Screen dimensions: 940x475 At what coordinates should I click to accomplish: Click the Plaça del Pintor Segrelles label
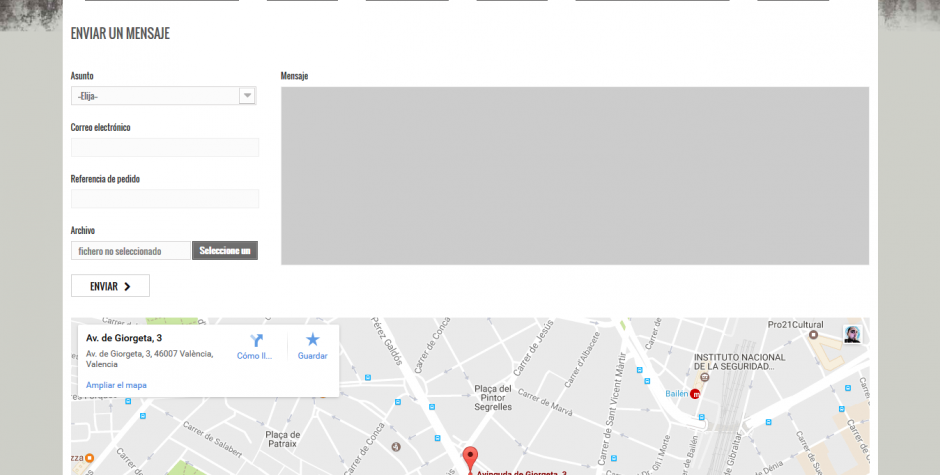(x=493, y=398)
